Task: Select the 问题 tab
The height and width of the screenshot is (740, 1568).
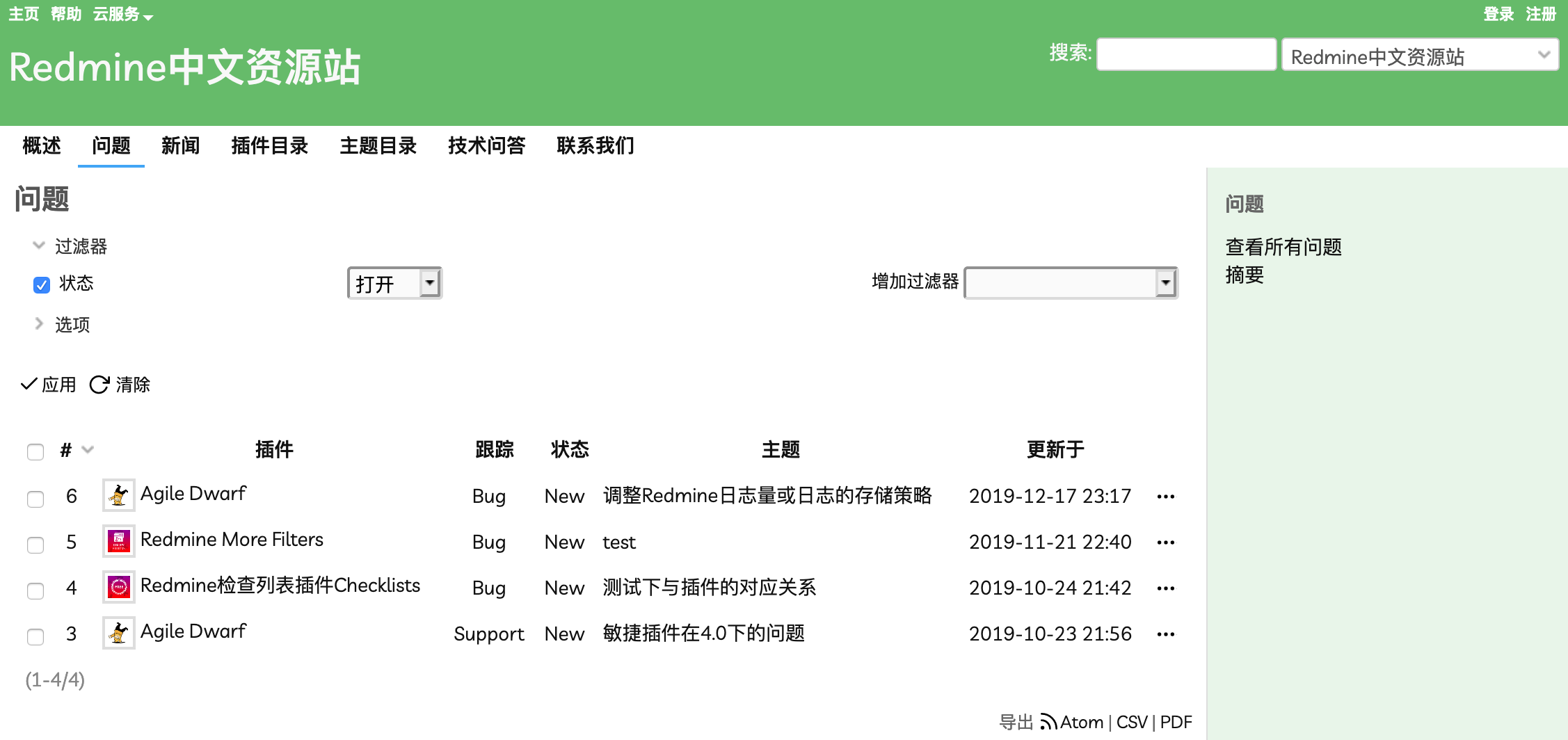Action: [111, 145]
